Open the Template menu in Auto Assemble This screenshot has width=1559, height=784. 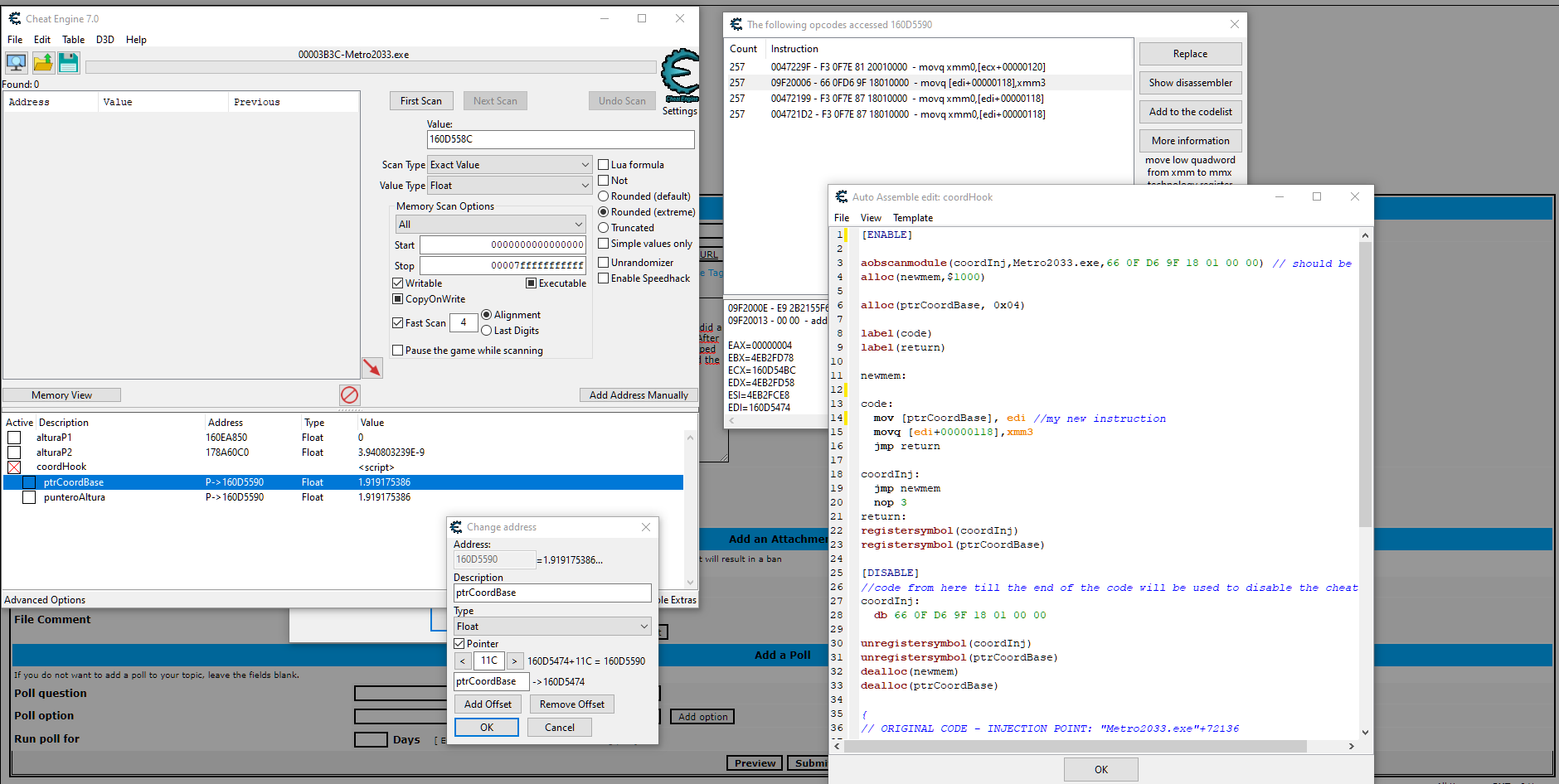click(912, 218)
